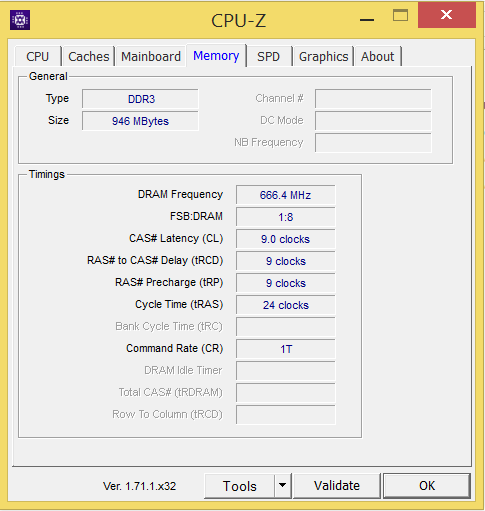
Task: Click the FSB:DRAM ratio field
Action: [x=286, y=217]
